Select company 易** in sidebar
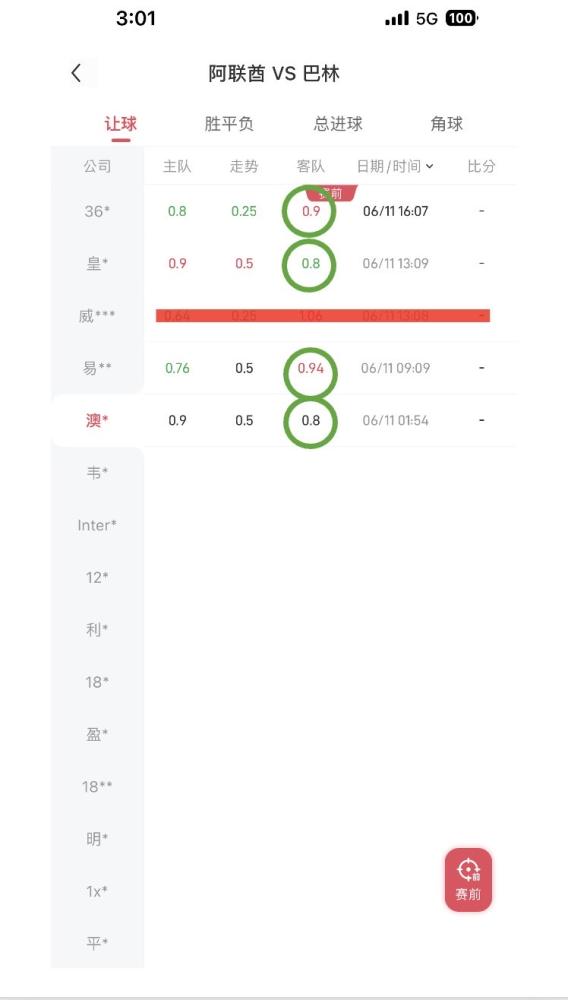This screenshot has width=568, height=1000. (x=97, y=368)
